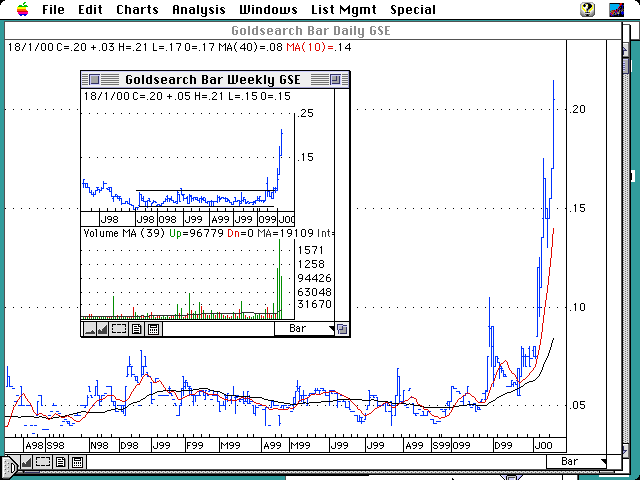This screenshot has height=480, width=640.
Task: Click the Goldsearch Bar Daily GSE title bar
Action: click(x=311, y=31)
